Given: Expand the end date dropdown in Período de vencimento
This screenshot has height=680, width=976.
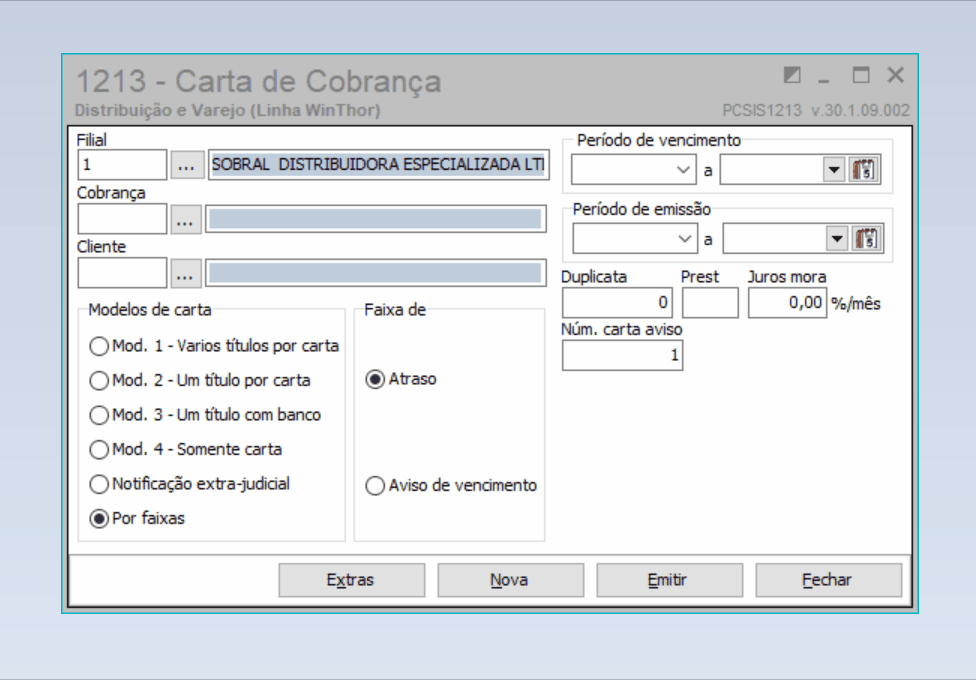Looking at the screenshot, I should coord(834,169).
